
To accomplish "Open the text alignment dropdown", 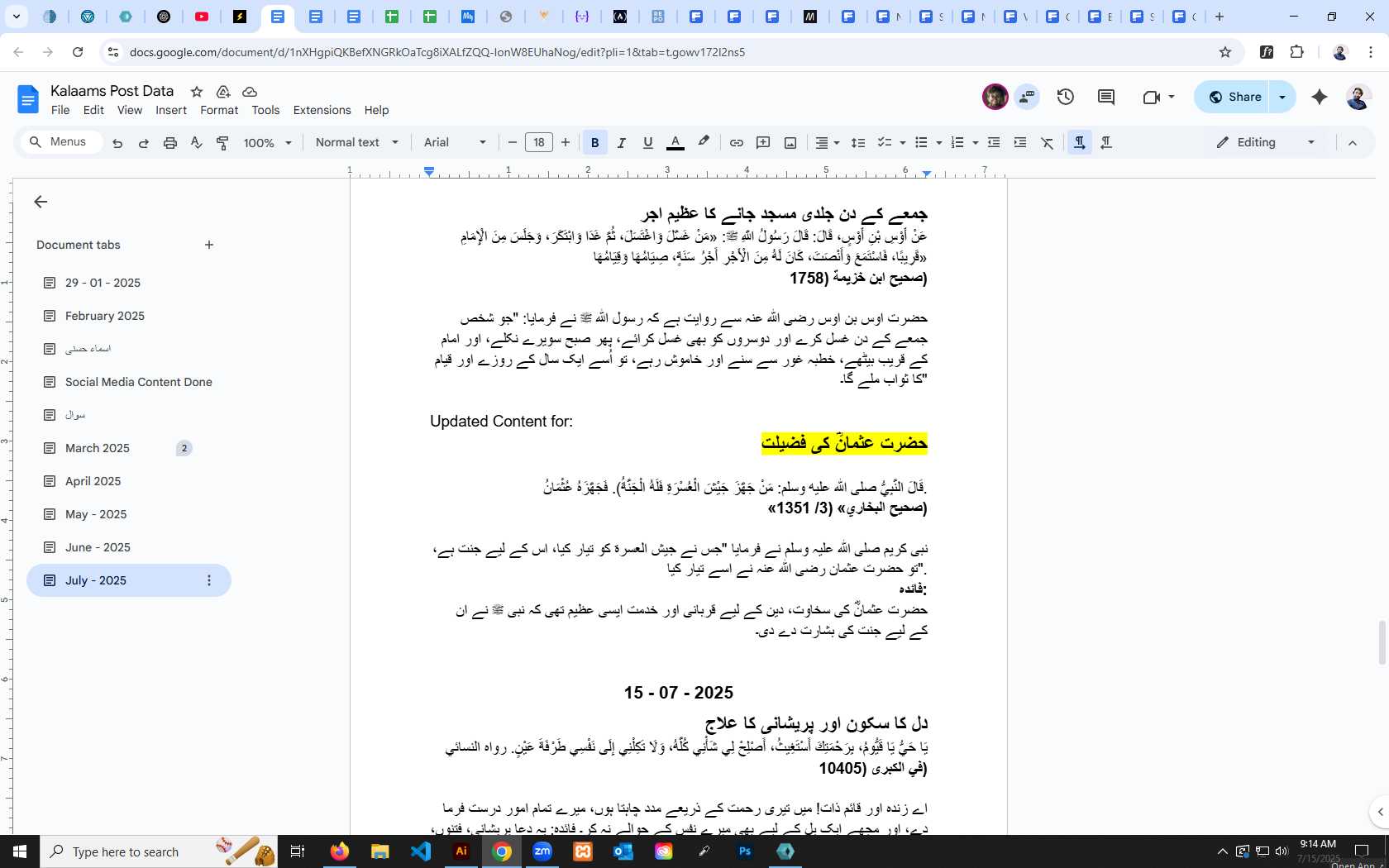I will pyautogui.click(x=827, y=143).
